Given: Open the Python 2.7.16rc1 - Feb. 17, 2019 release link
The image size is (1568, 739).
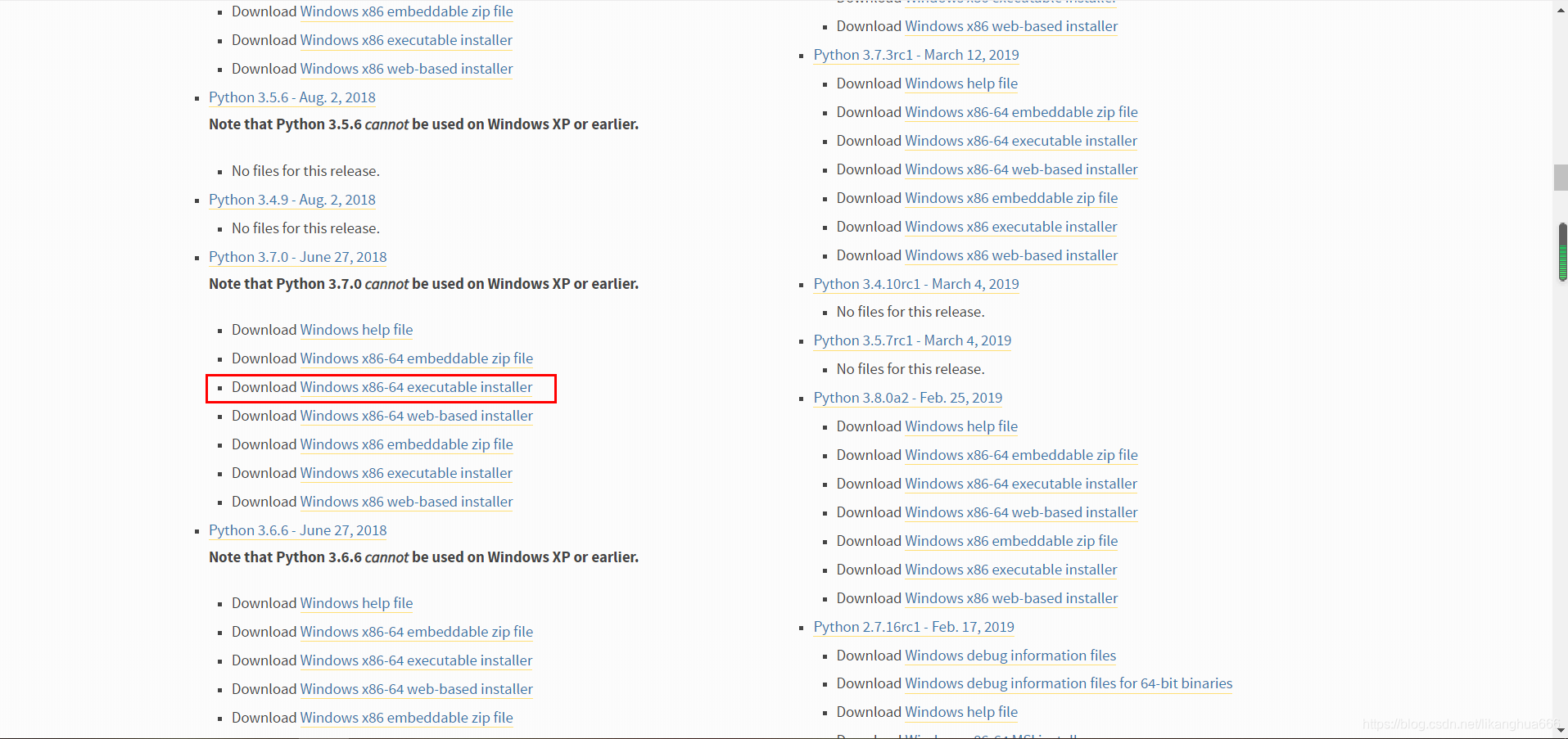Looking at the screenshot, I should 914,627.
